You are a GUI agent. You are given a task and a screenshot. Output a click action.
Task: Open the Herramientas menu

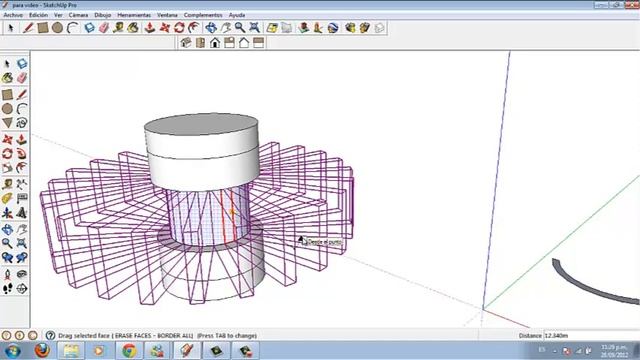pos(134,15)
